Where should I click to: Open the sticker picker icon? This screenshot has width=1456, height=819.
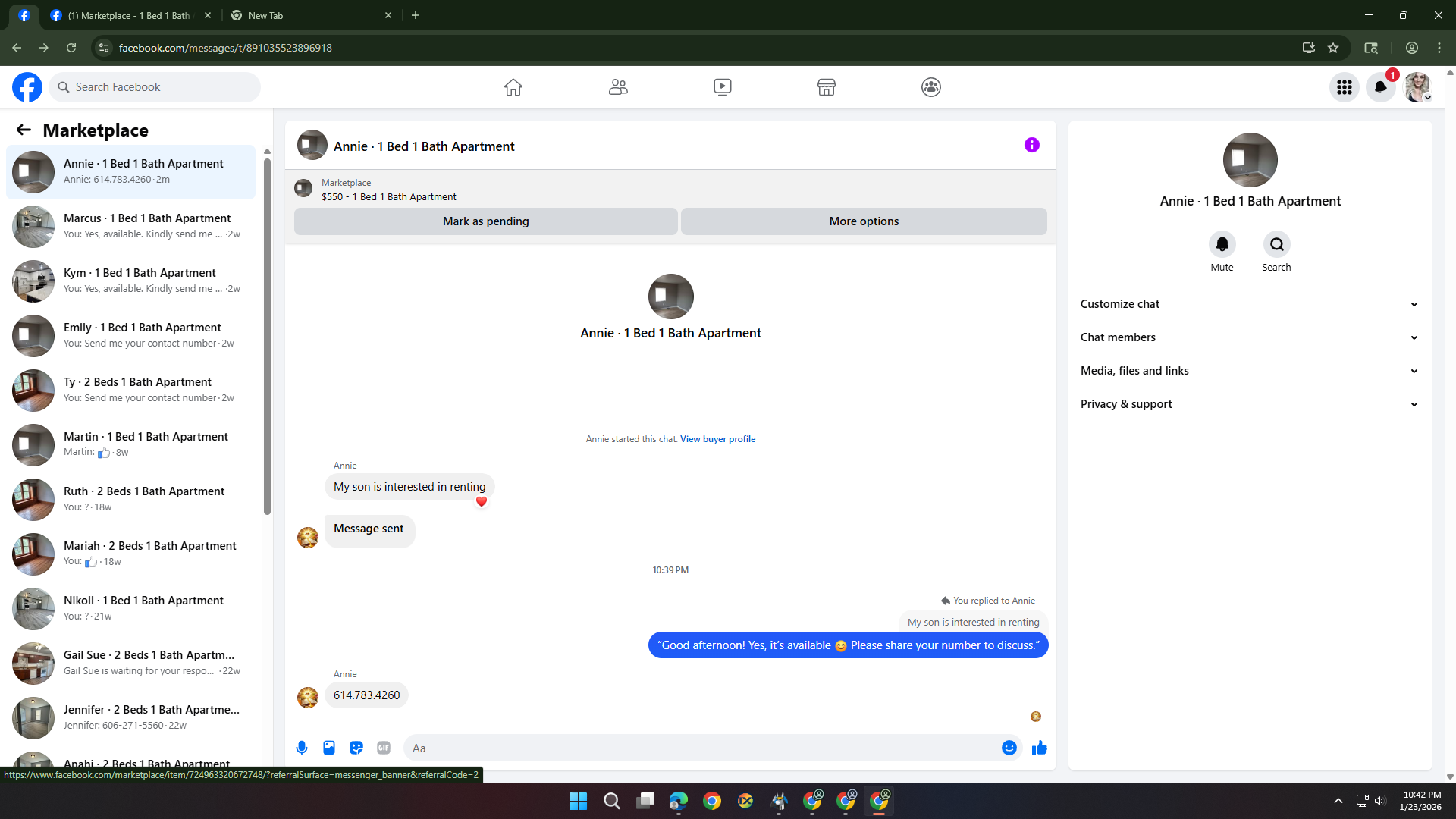pyautogui.click(x=356, y=748)
